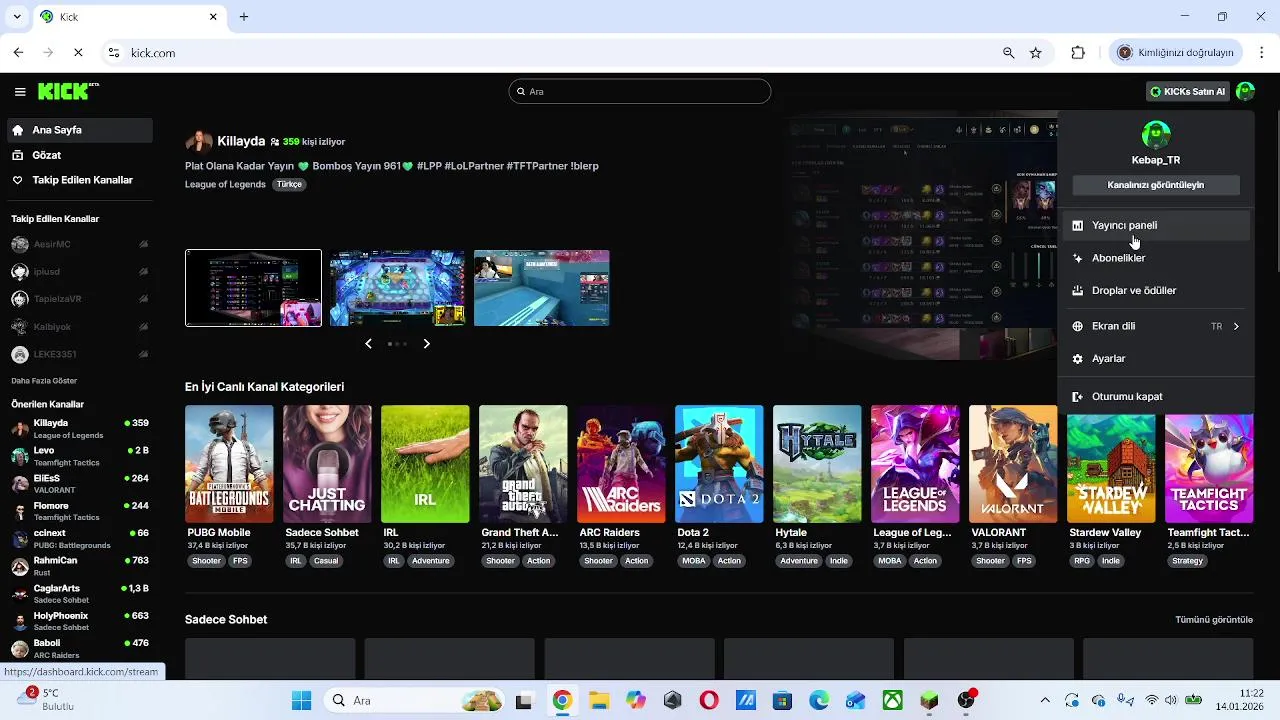The height and width of the screenshot is (720, 1280).
Task: Click Tümünü görüntüle link
Action: 1214,620
